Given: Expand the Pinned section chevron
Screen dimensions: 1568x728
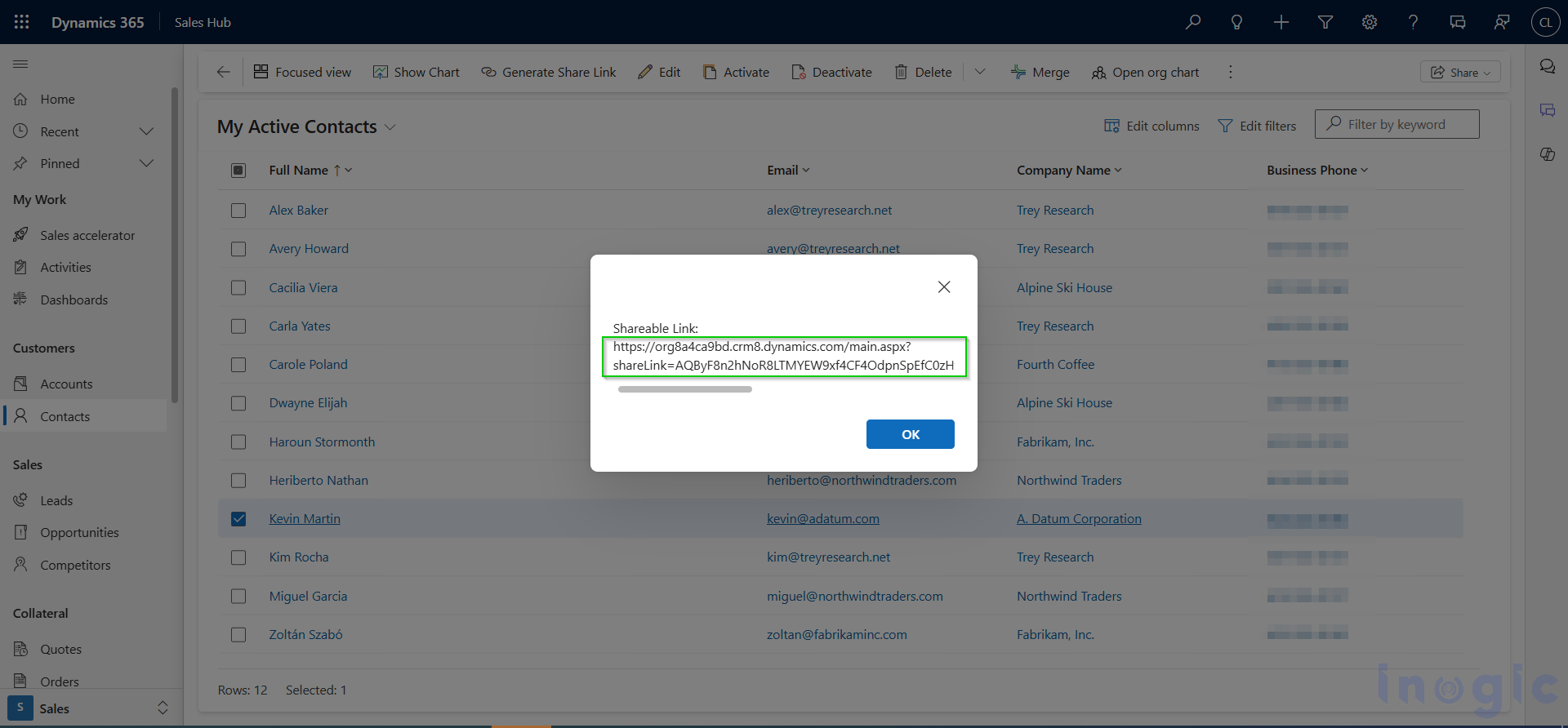Looking at the screenshot, I should click(x=146, y=163).
